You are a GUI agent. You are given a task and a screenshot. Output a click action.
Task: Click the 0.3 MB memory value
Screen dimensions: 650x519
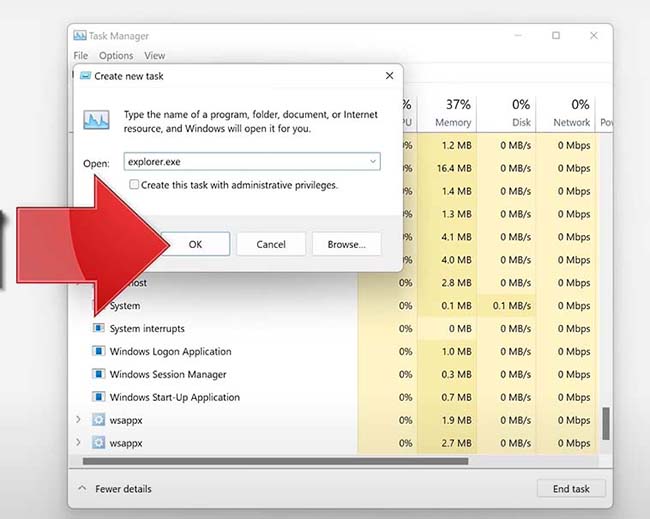pos(456,374)
